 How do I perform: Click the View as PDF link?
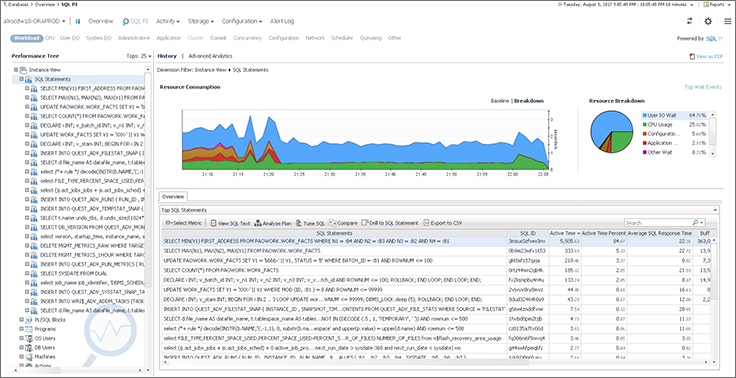coord(706,56)
